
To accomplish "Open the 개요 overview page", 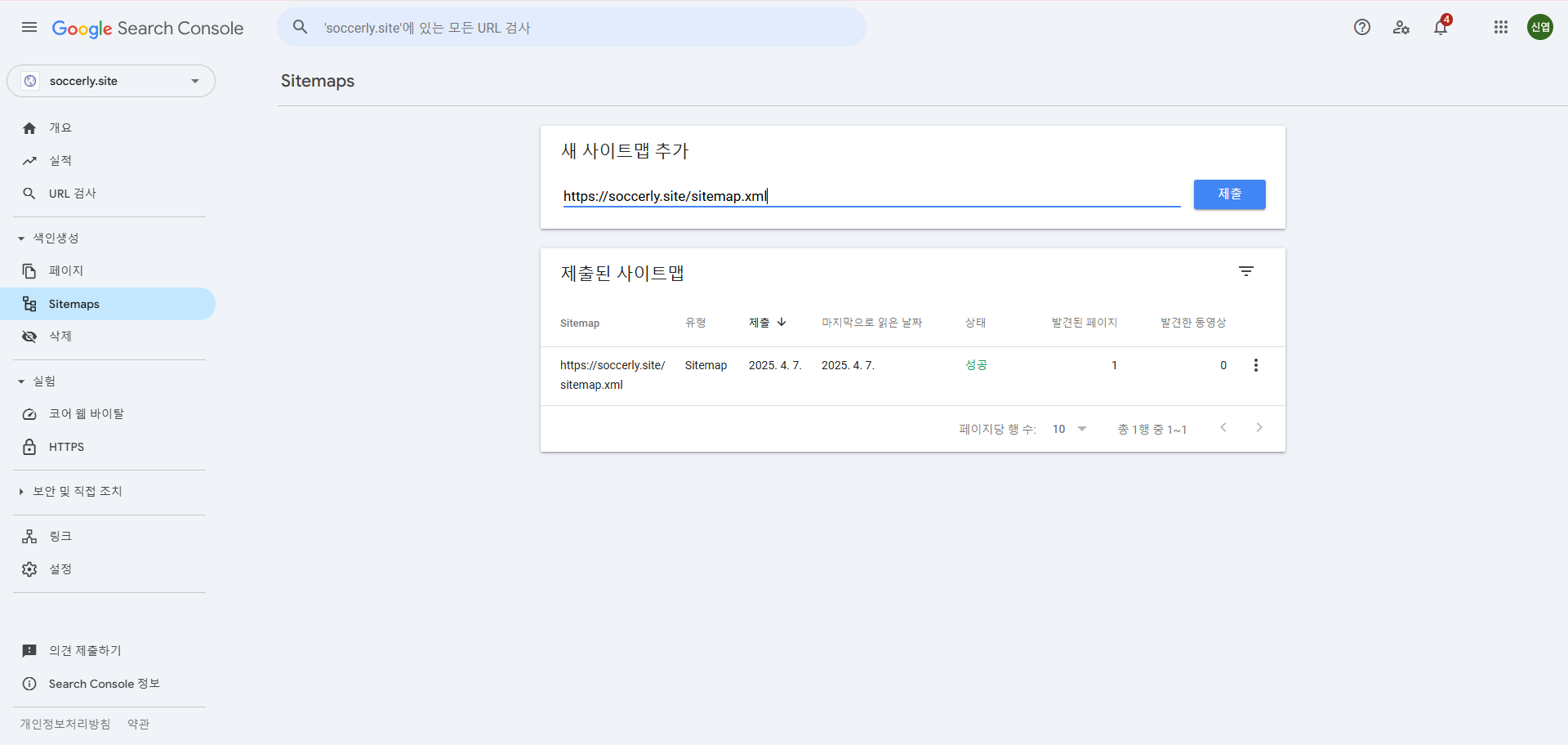I will click(60, 128).
